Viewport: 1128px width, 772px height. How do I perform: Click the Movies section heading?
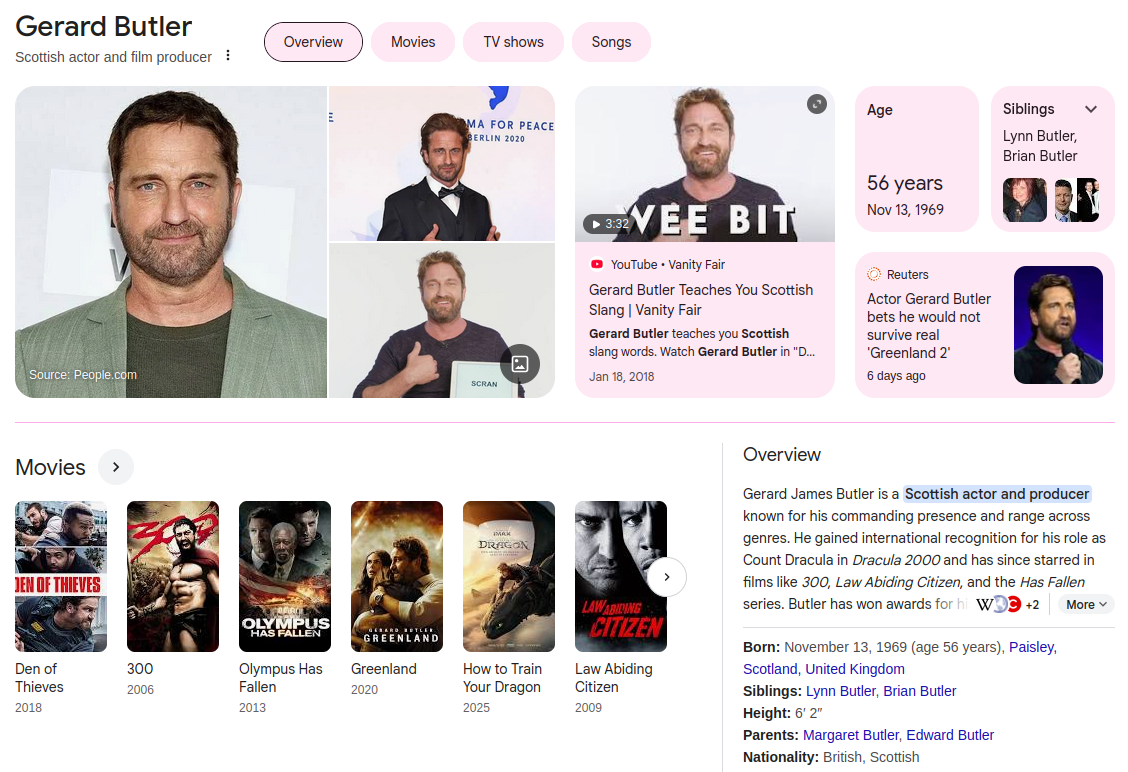(50, 468)
